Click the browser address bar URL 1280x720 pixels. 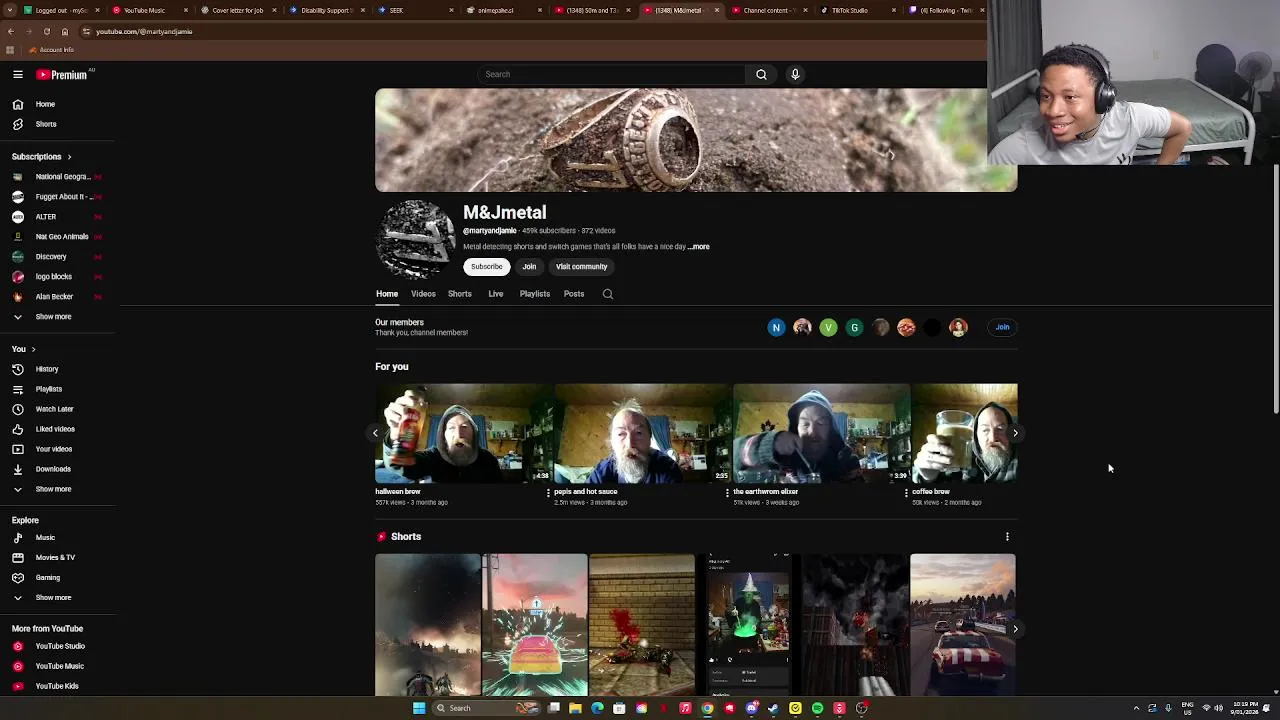(144, 31)
